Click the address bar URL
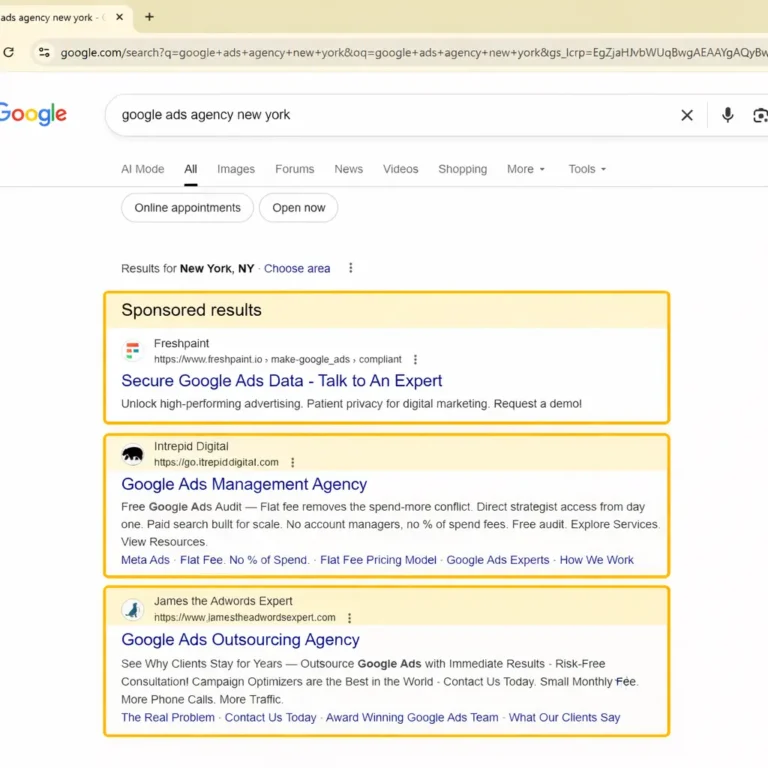The height and width of the screenshot is (768, 768). coord(413,52)
